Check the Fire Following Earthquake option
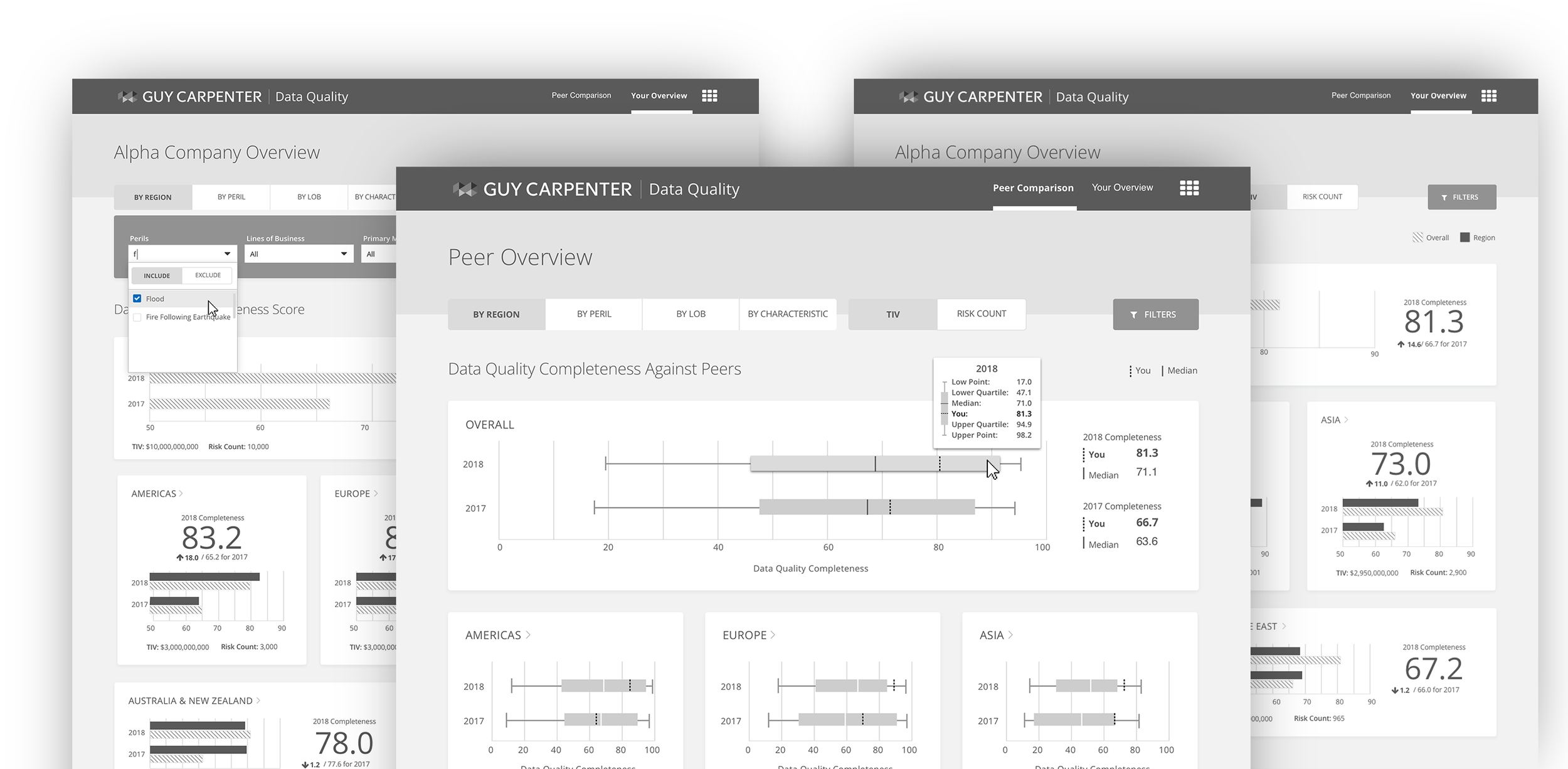The height and width of the screenshot is (769, 1568). coord(137,317)
